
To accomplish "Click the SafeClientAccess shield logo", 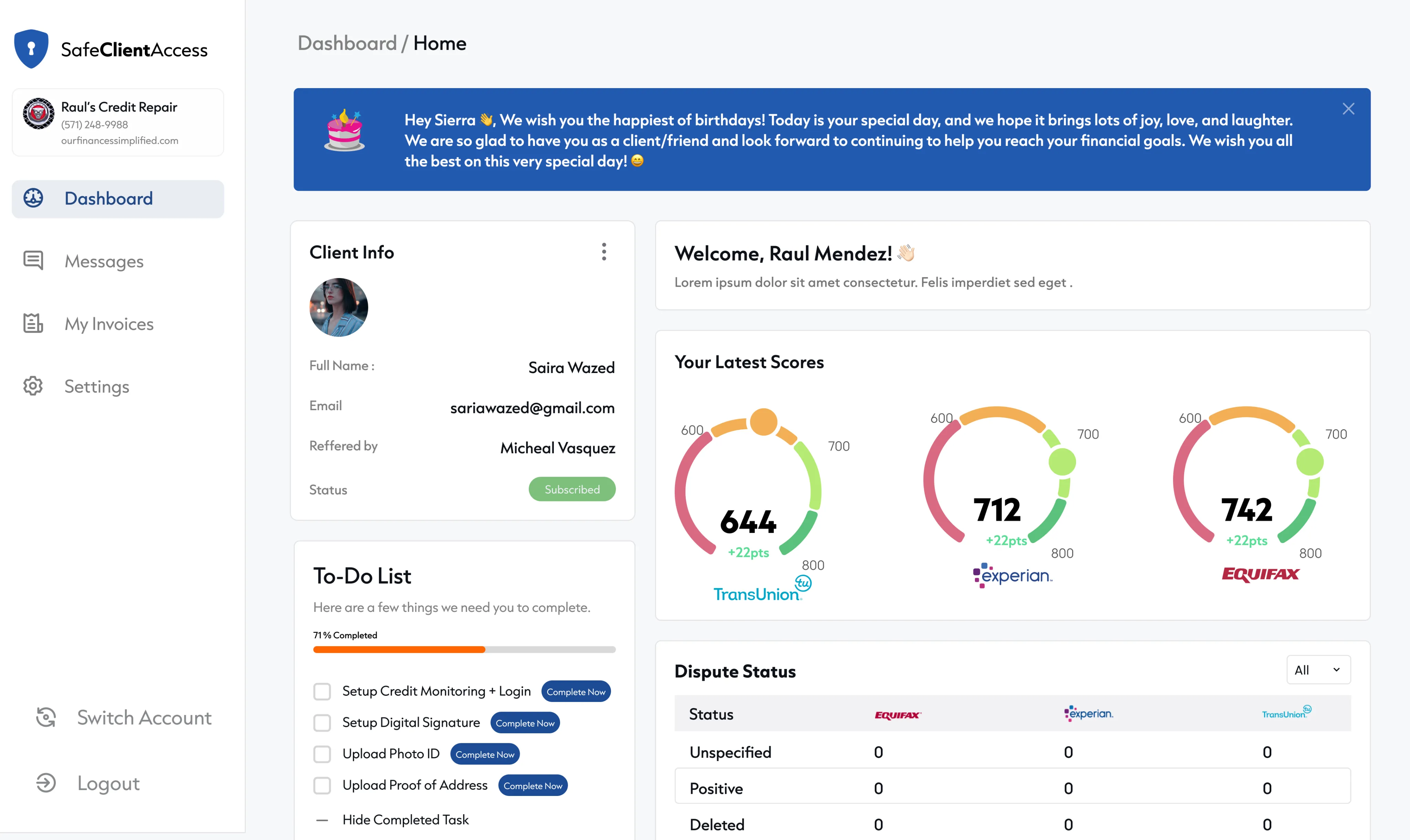I will point(31,49).
